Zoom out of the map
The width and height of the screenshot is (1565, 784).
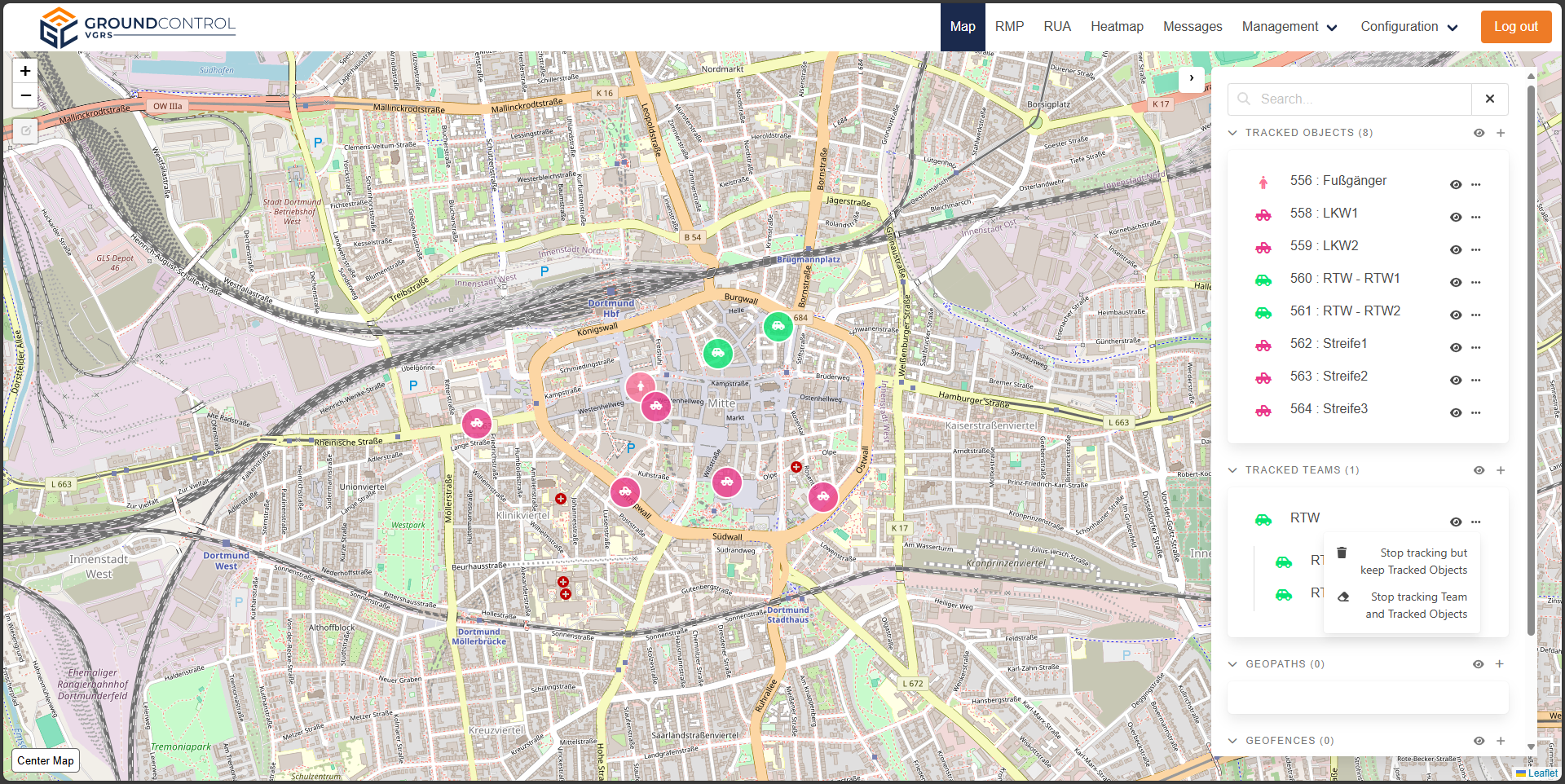25,96
